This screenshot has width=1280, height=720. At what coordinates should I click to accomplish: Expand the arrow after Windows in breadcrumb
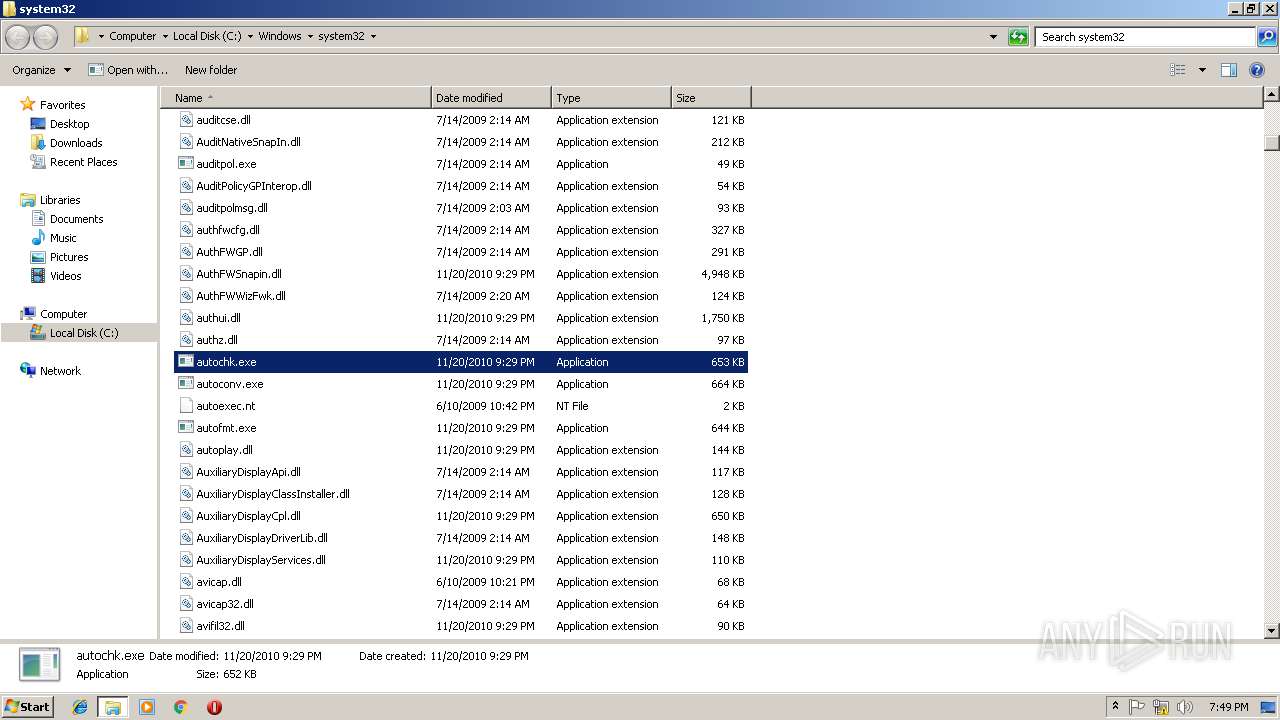(x=310, y=36)
